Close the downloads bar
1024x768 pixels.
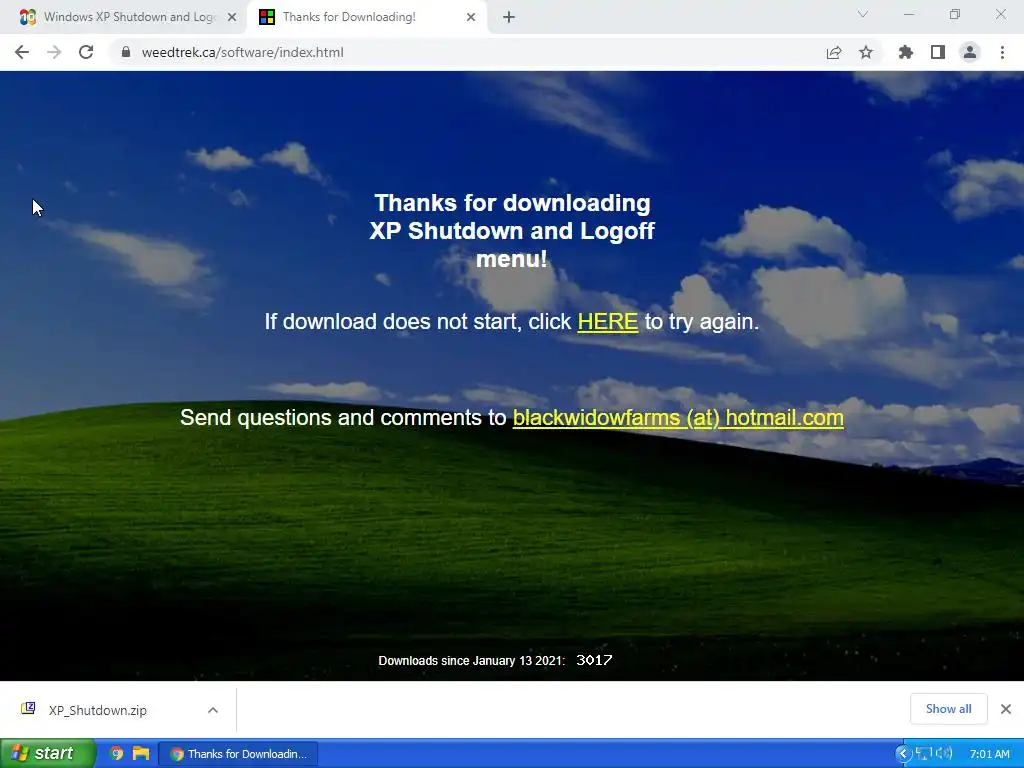(1006, 709)
